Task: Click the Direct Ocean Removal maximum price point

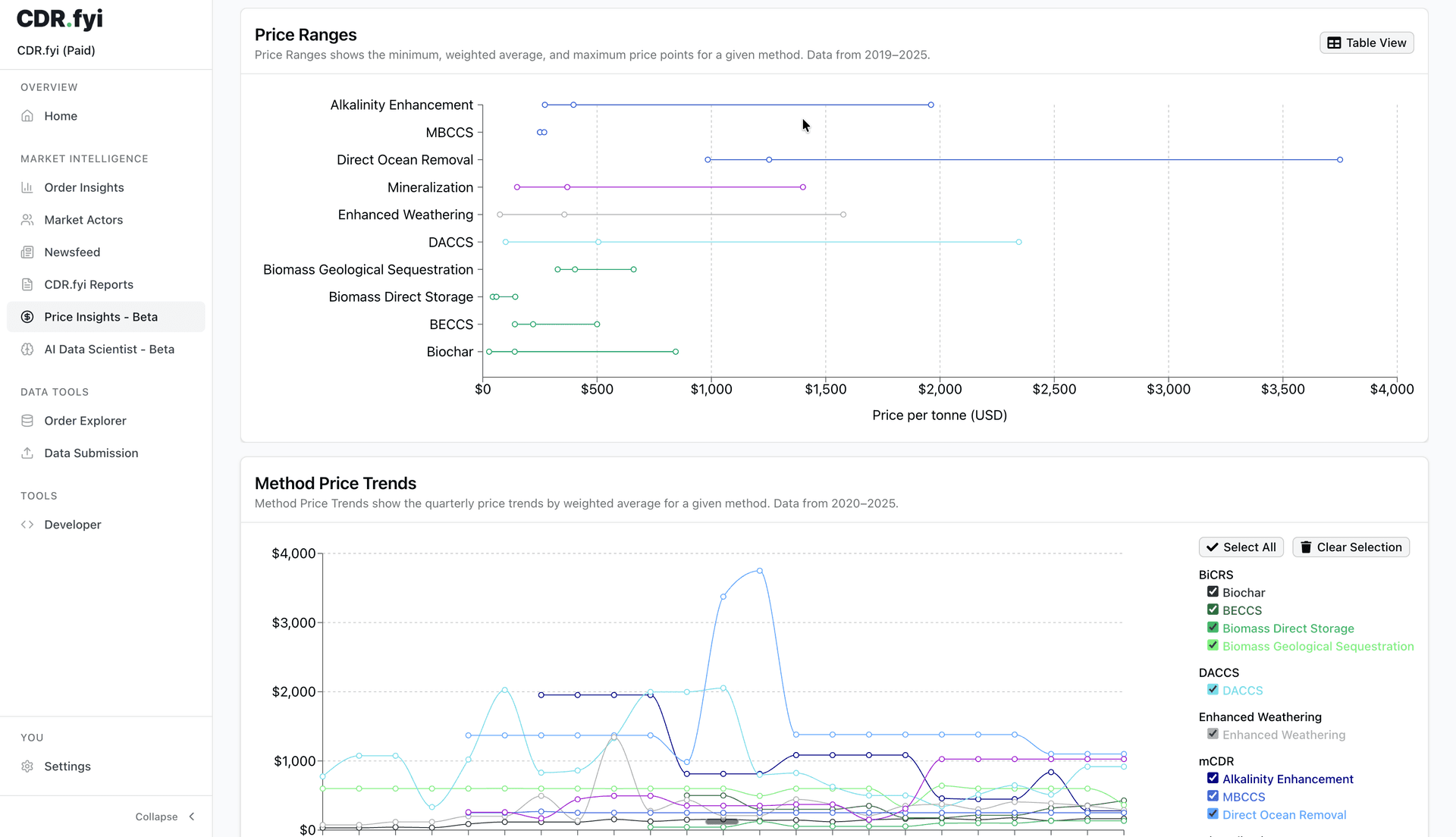Action: point(1340,160)
